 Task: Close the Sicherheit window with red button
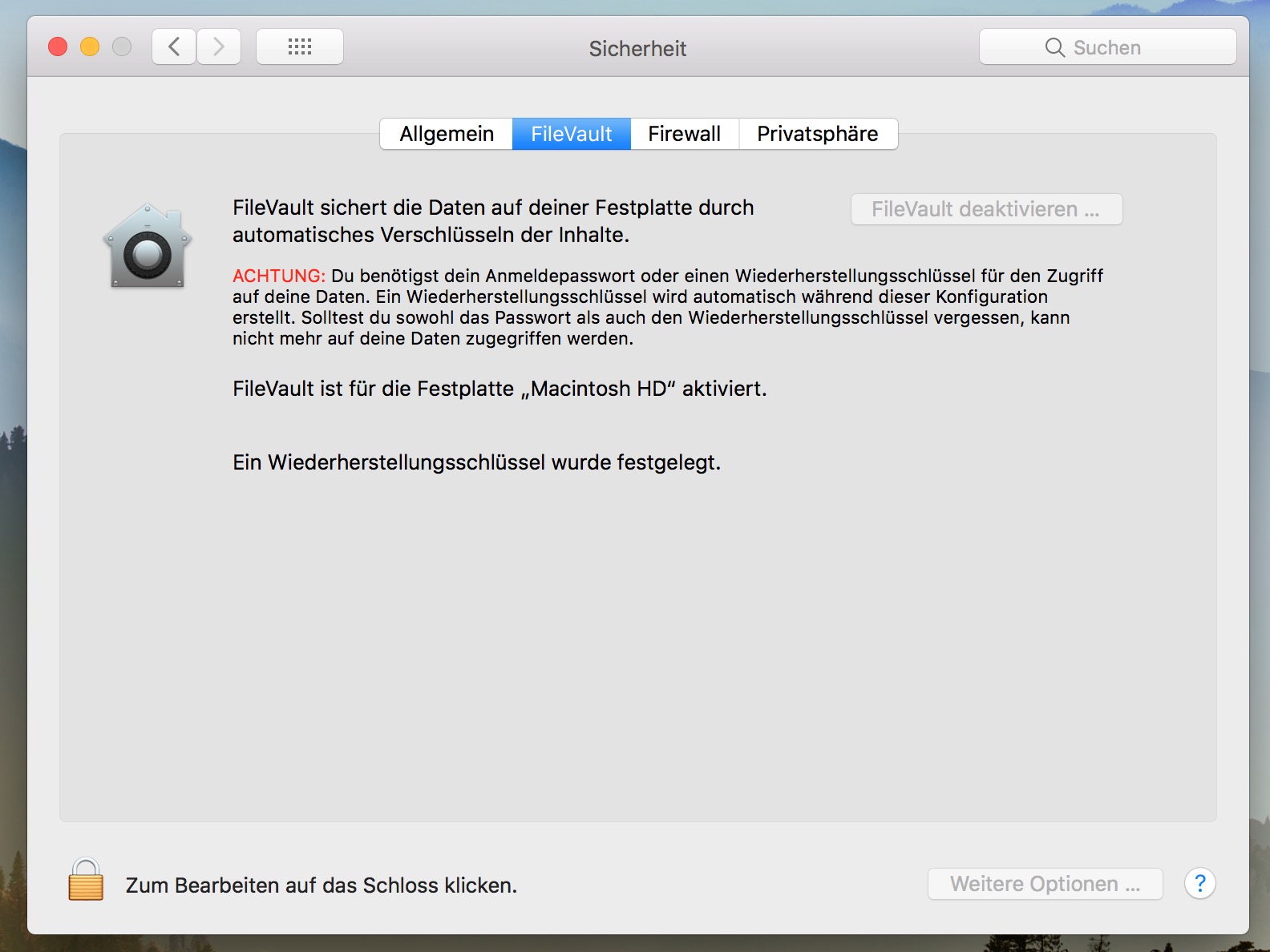tap(58, 46)
